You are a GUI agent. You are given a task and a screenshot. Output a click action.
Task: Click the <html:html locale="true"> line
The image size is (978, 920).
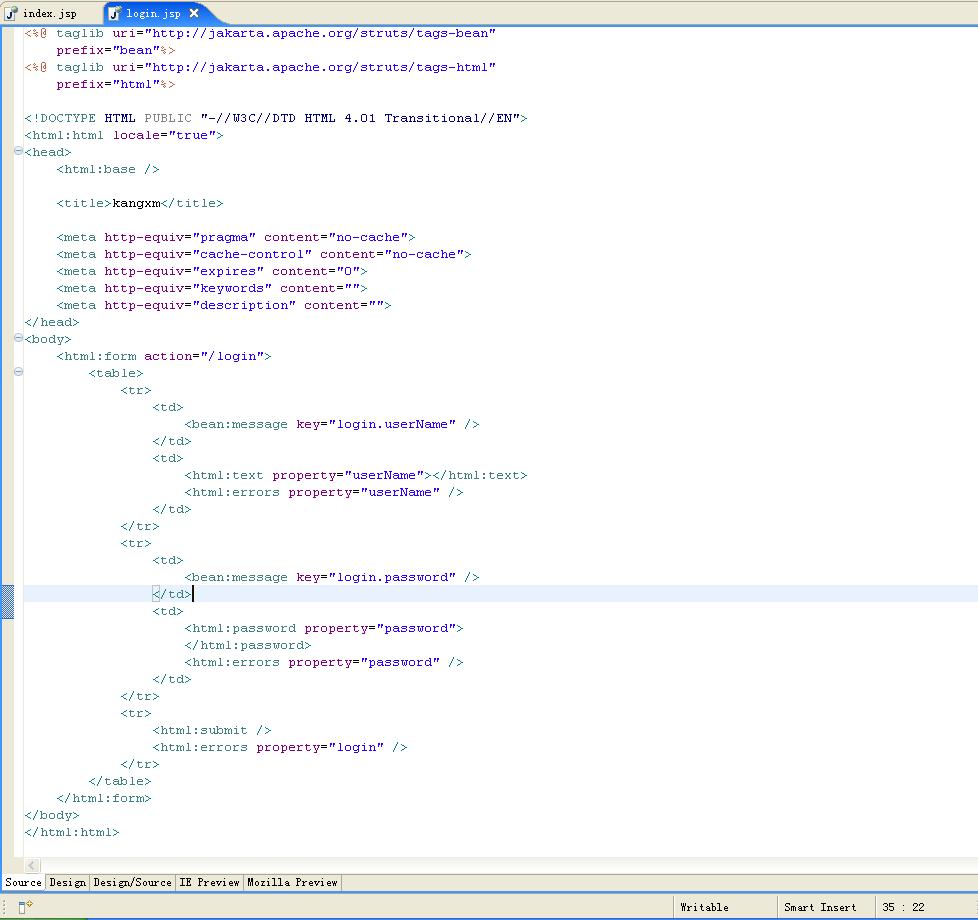123,135
